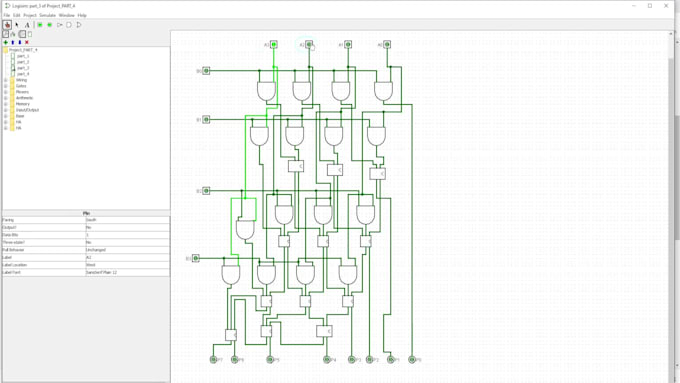Click the canvas vertical scrollbar up arrow
Image resolution: width=680 pixels, height=383 pixels.
coord(671,34)
